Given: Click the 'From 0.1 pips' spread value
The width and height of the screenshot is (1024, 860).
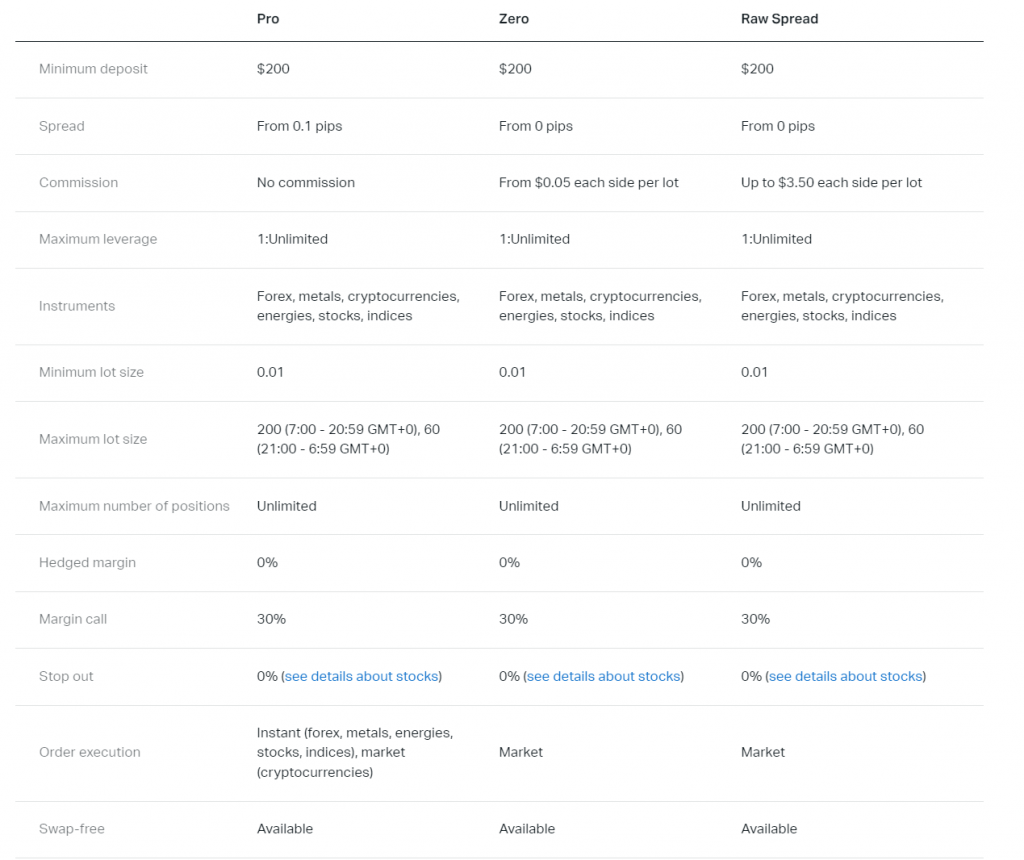Looking at the screenshot, I should point(299,126).
